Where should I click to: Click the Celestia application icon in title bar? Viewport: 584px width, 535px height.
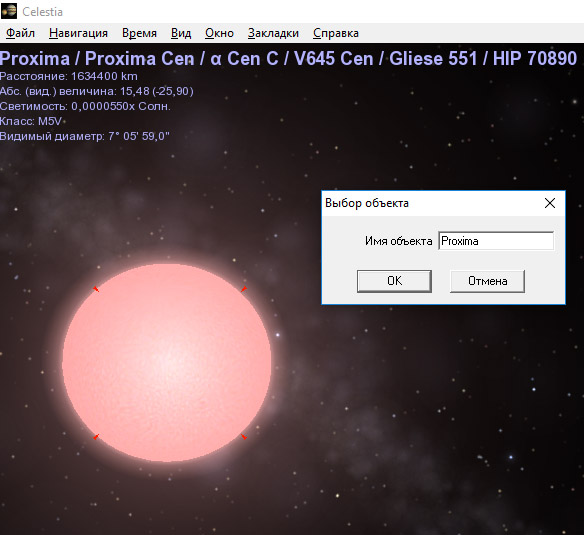[9, 11]
